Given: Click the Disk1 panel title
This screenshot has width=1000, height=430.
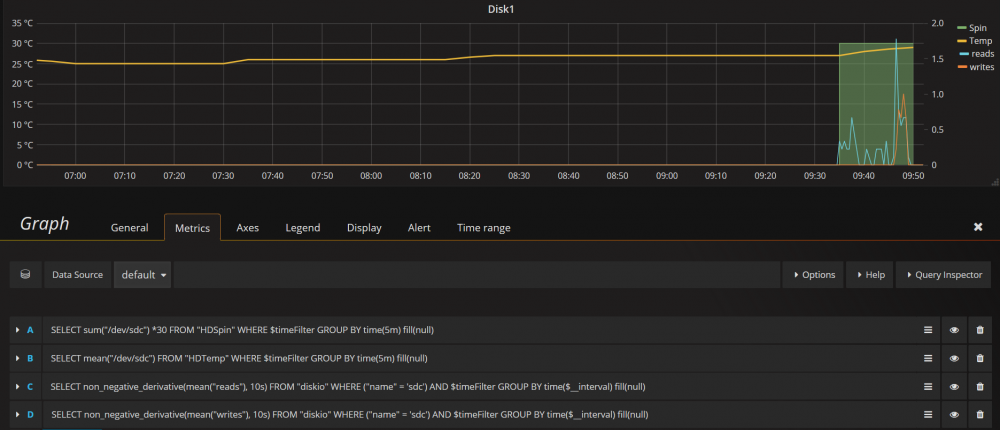Looking at the screenshot, I should click(x=500, y=8).
